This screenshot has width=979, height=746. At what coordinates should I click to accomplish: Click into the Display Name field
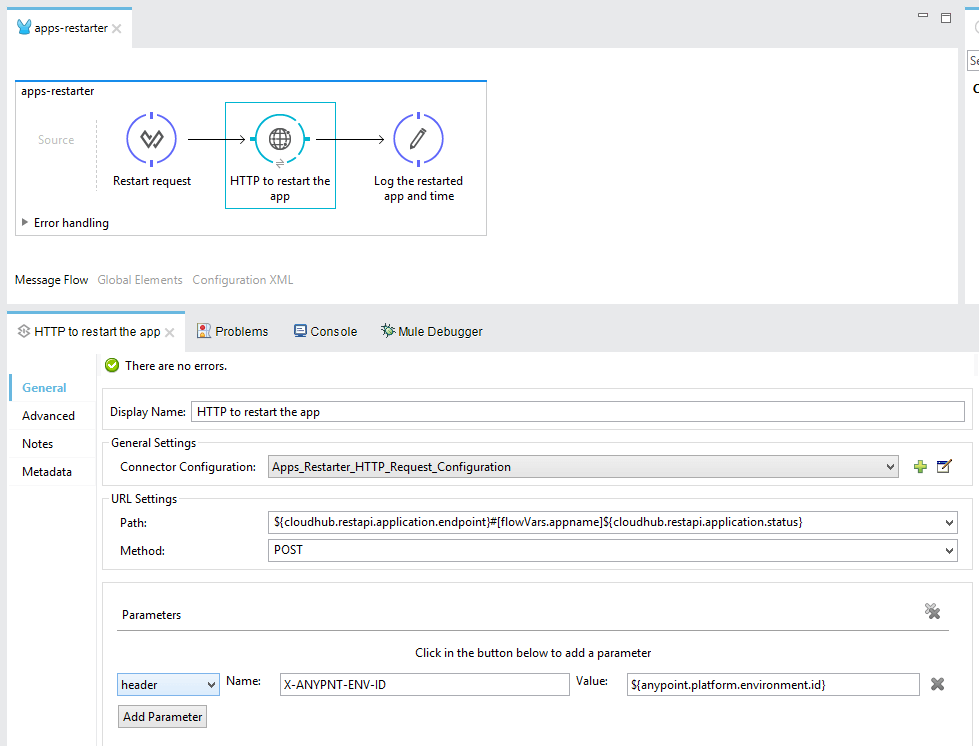(x=578, y=411)
